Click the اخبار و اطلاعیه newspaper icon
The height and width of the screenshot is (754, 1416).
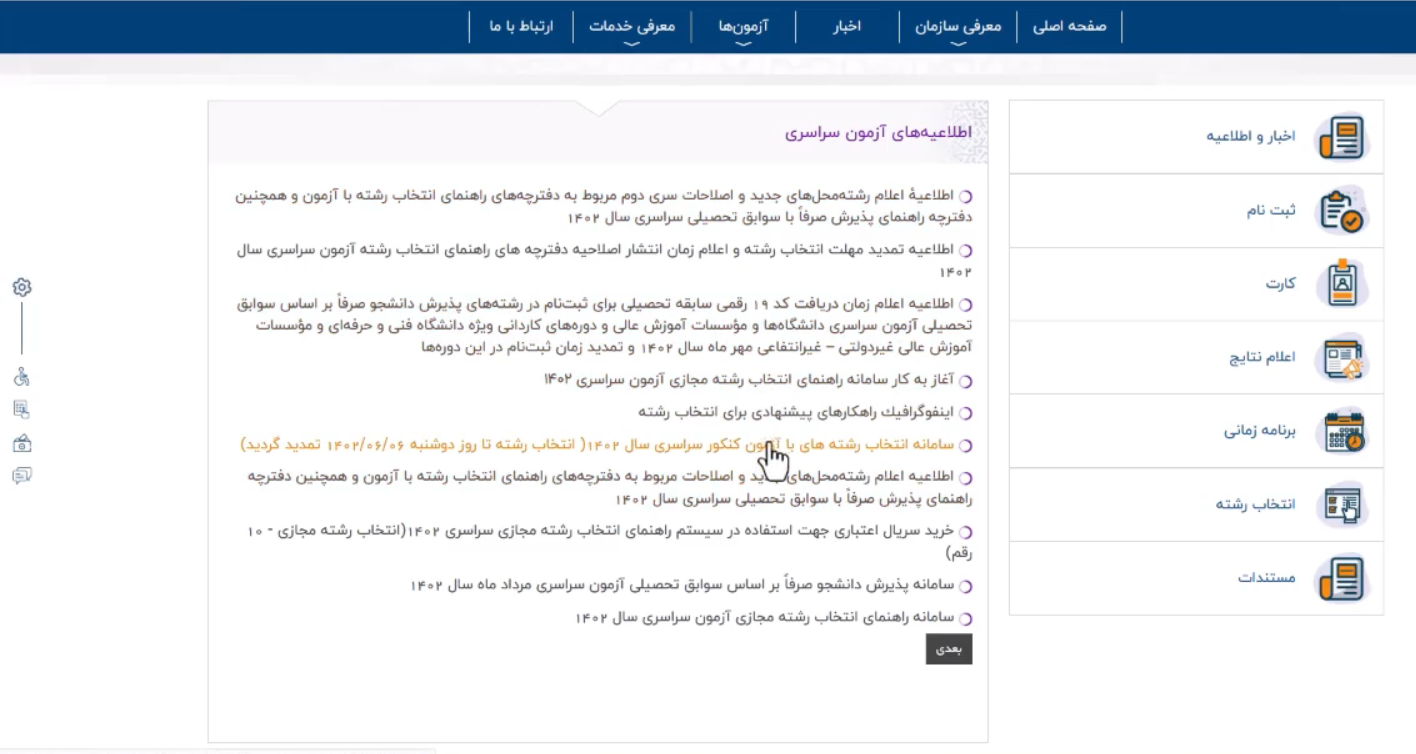click(x=1341, y=137)
